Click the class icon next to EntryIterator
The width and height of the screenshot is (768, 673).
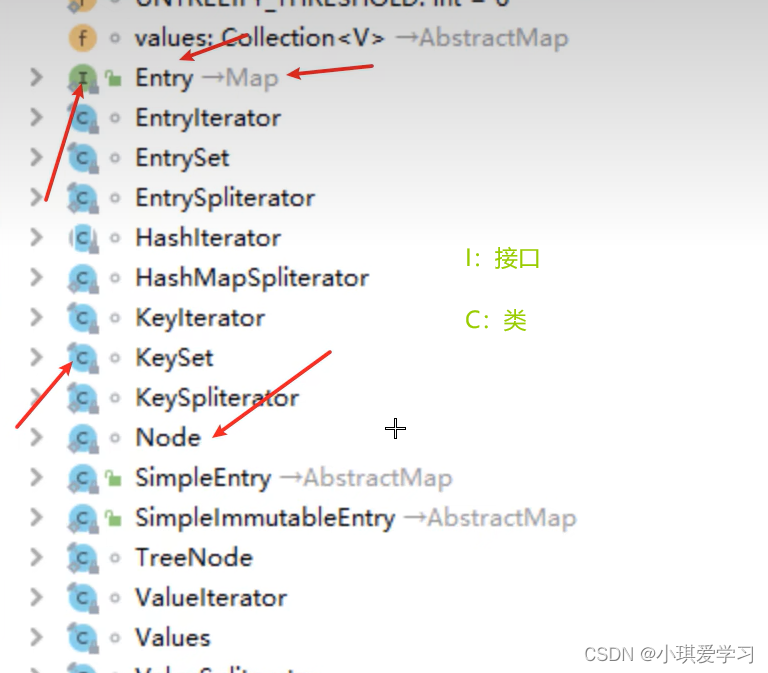click(x=83, y=118)
